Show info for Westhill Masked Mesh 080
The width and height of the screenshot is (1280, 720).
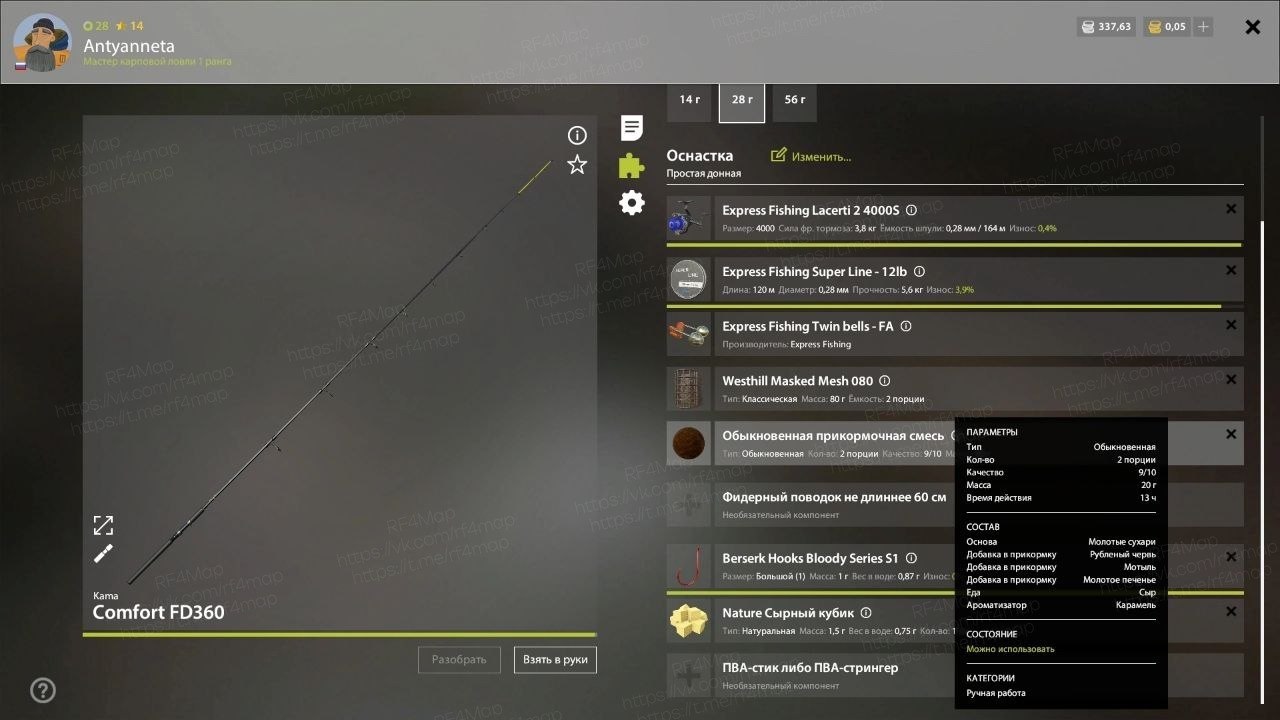point(884,381)
